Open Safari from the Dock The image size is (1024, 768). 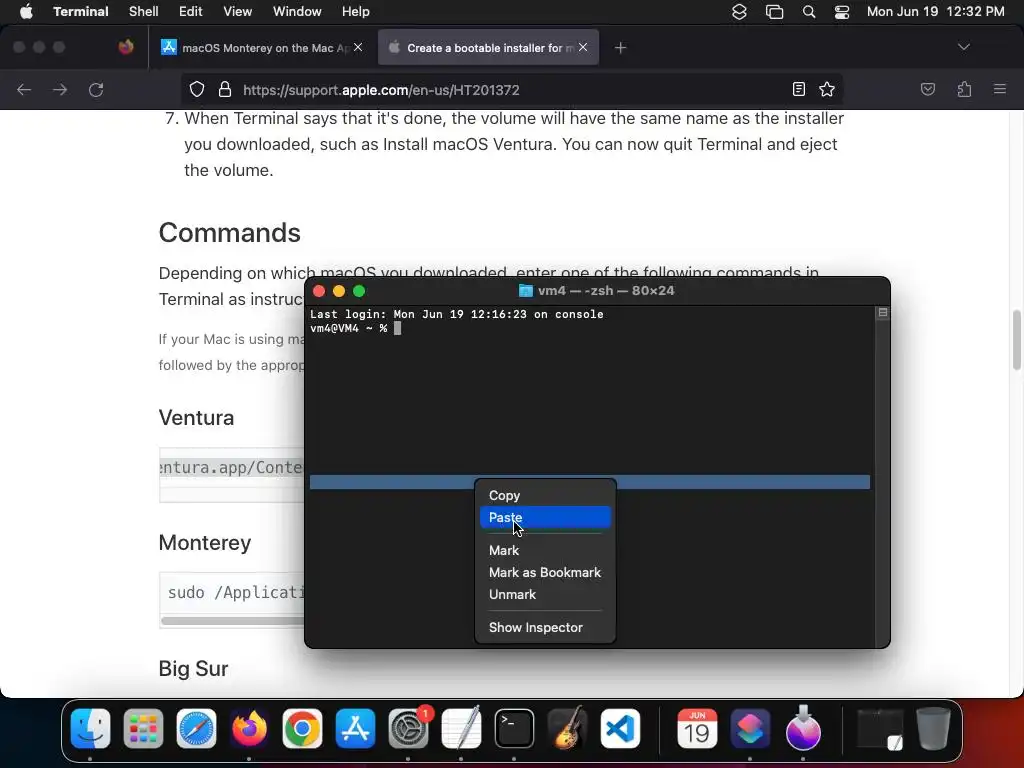pos(196,728)
